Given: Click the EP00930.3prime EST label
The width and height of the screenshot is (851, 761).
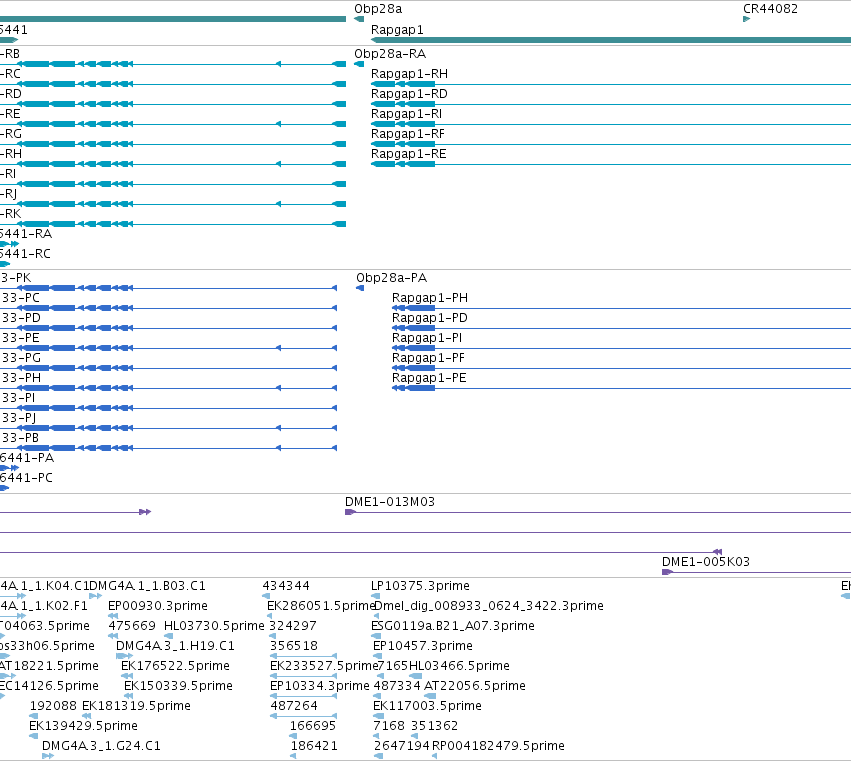Looking at the screenshot, I should coord(157,606).
